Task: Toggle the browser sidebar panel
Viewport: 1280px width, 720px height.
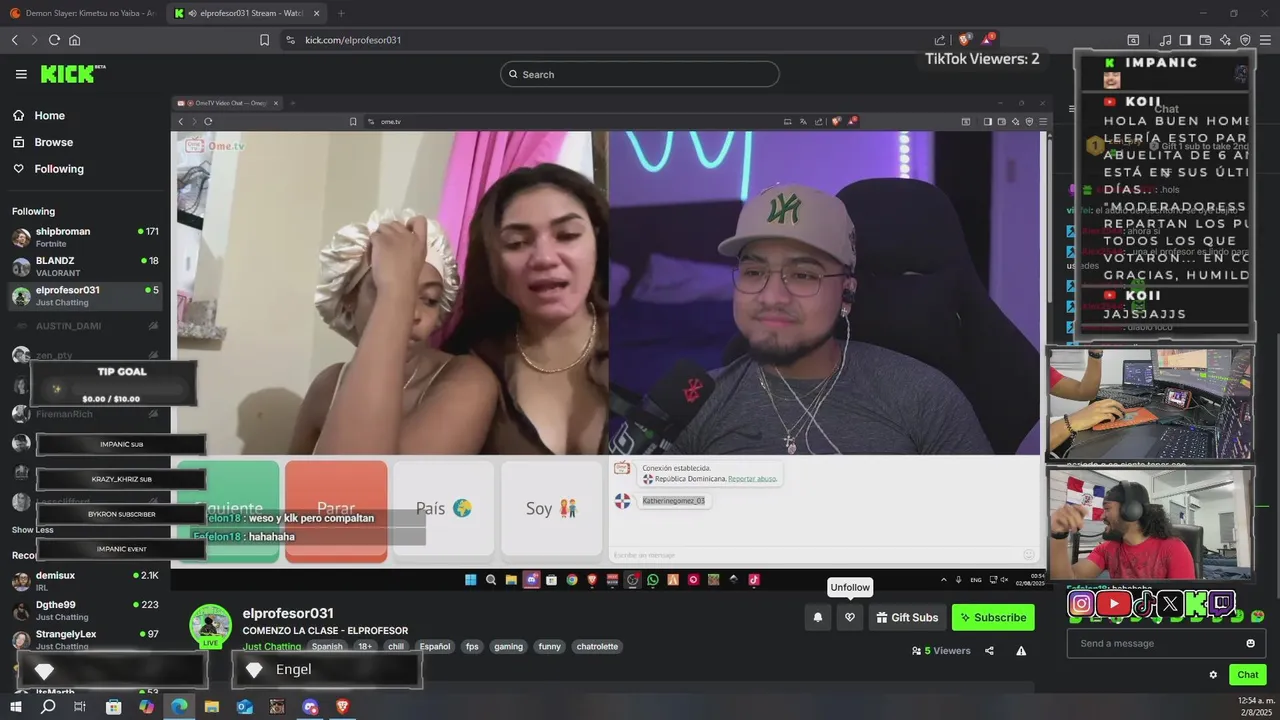Action: [1185, 40]
